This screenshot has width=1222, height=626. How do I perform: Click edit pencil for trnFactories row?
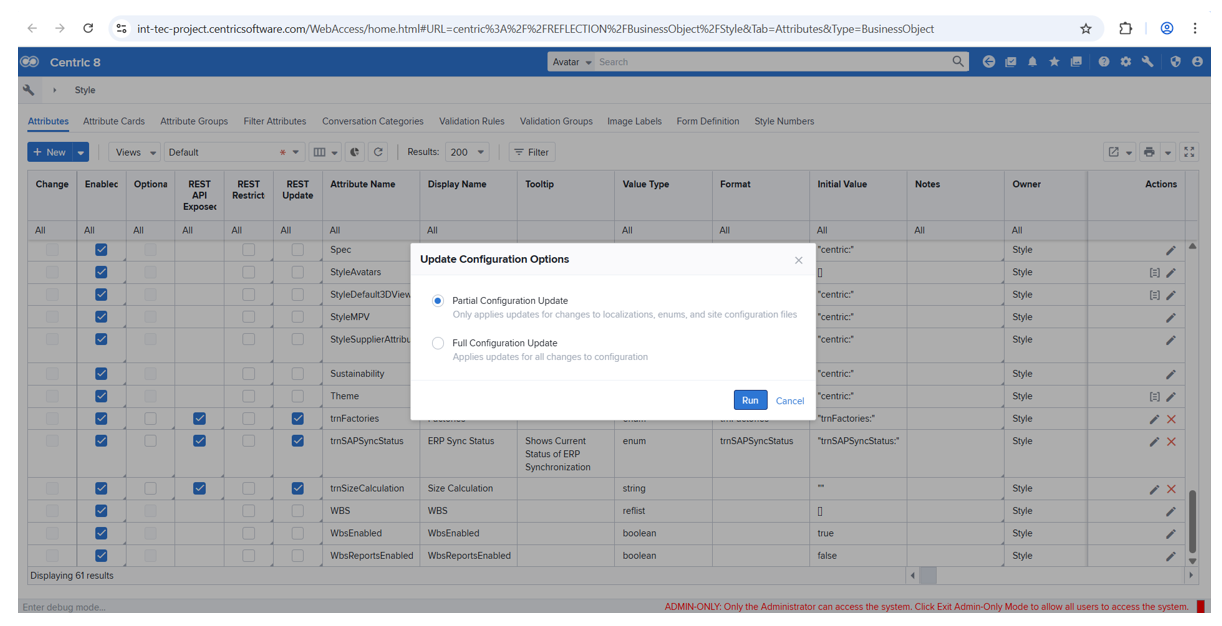pyautogui.click(x=1154, y=419)
